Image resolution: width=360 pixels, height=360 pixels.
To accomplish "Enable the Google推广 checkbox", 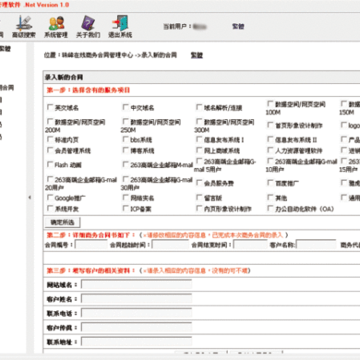I will 50,198.
